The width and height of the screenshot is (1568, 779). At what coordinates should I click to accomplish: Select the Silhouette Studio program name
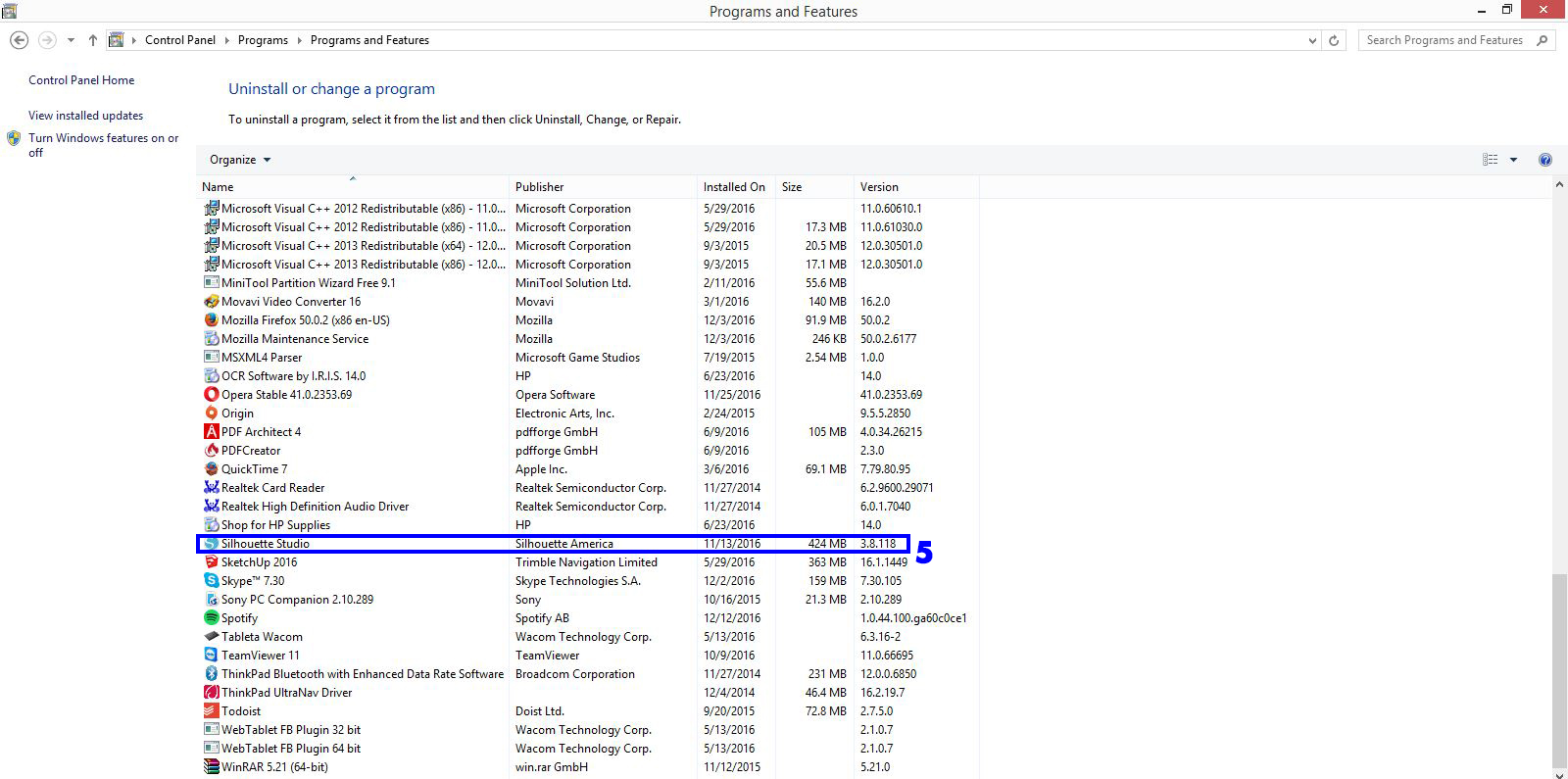[x=265, y=544]
